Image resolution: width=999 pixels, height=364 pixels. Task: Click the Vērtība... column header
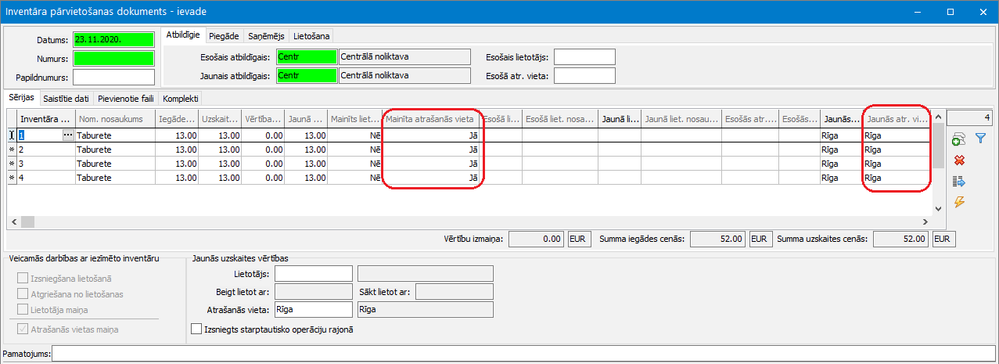coord(263,119)
